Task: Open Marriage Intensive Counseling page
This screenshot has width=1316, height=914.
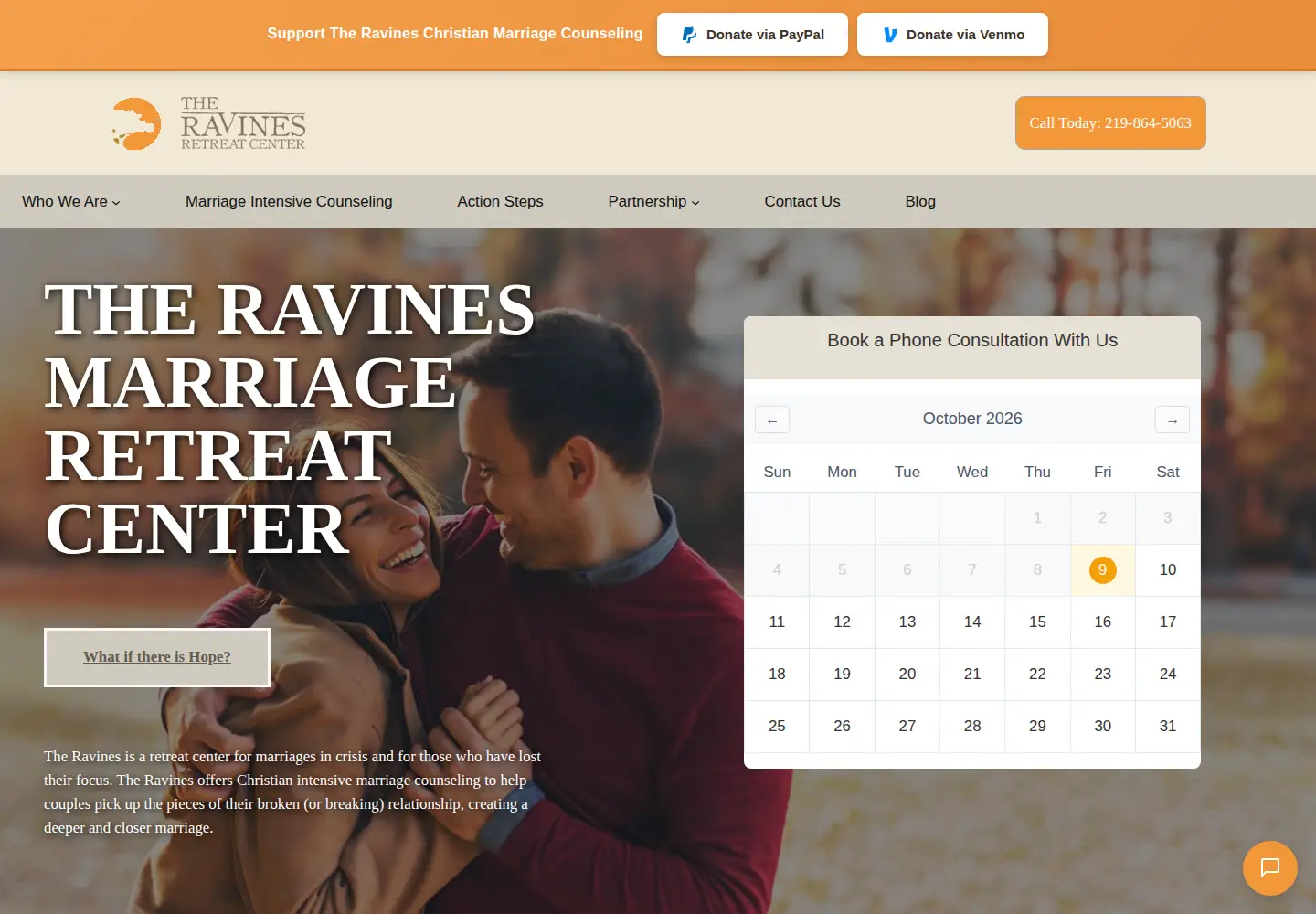Action: click(289, 201)
